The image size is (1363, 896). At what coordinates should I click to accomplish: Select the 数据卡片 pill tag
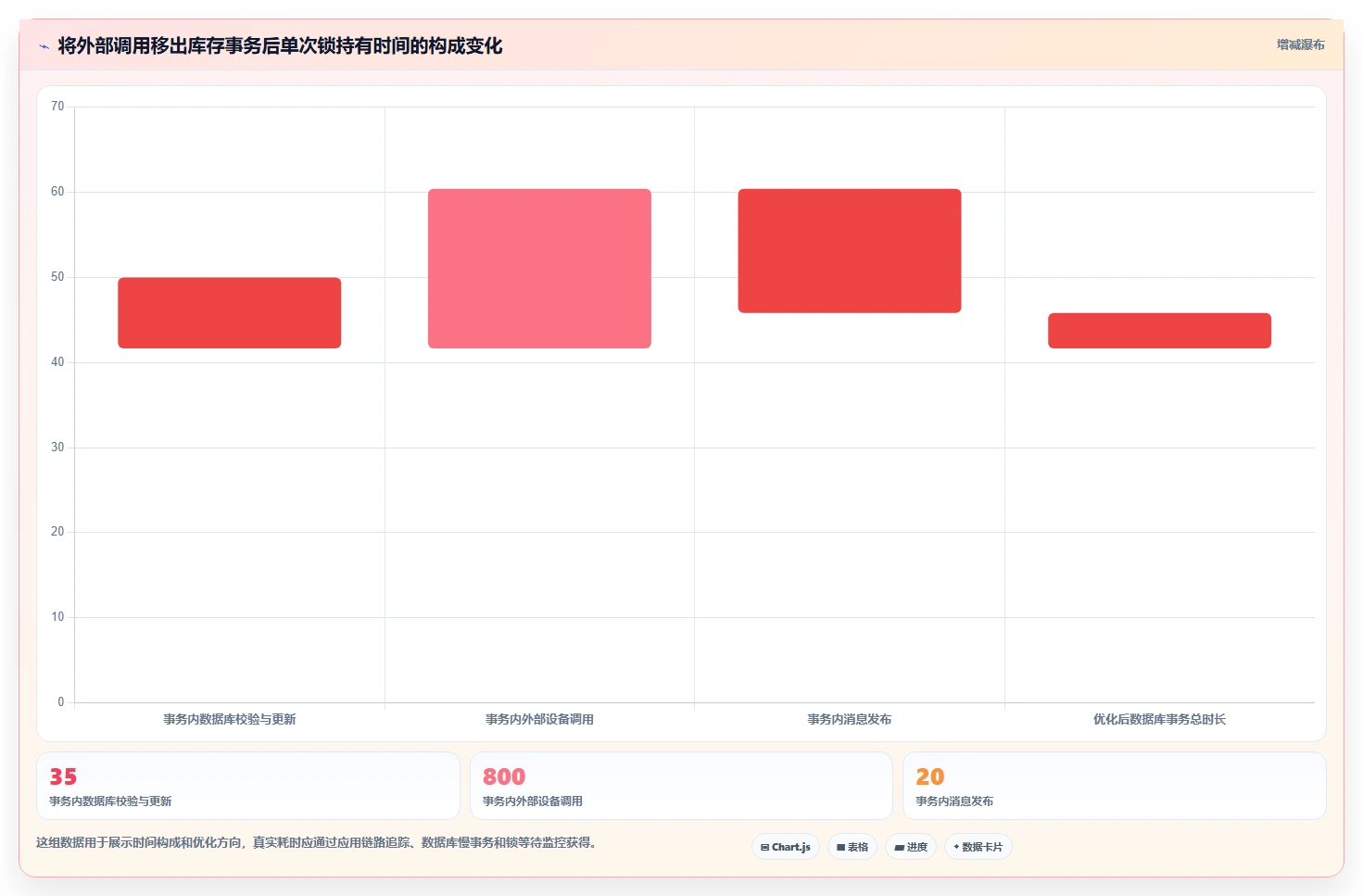click(x=978, y=847)
